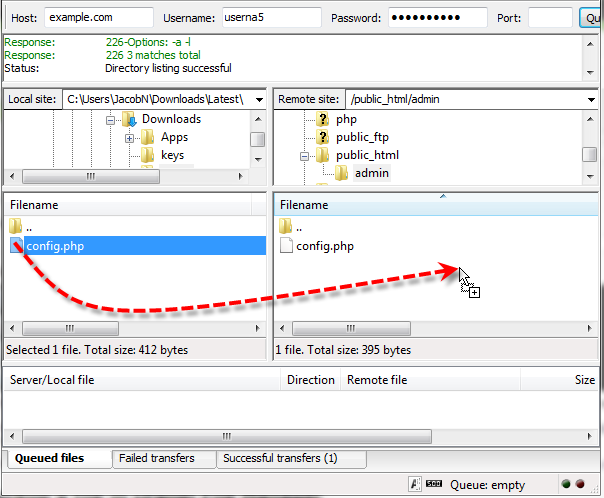The image size is (604, 498).
Task: Select the Downloads tree label
Action: pos(171,119)
